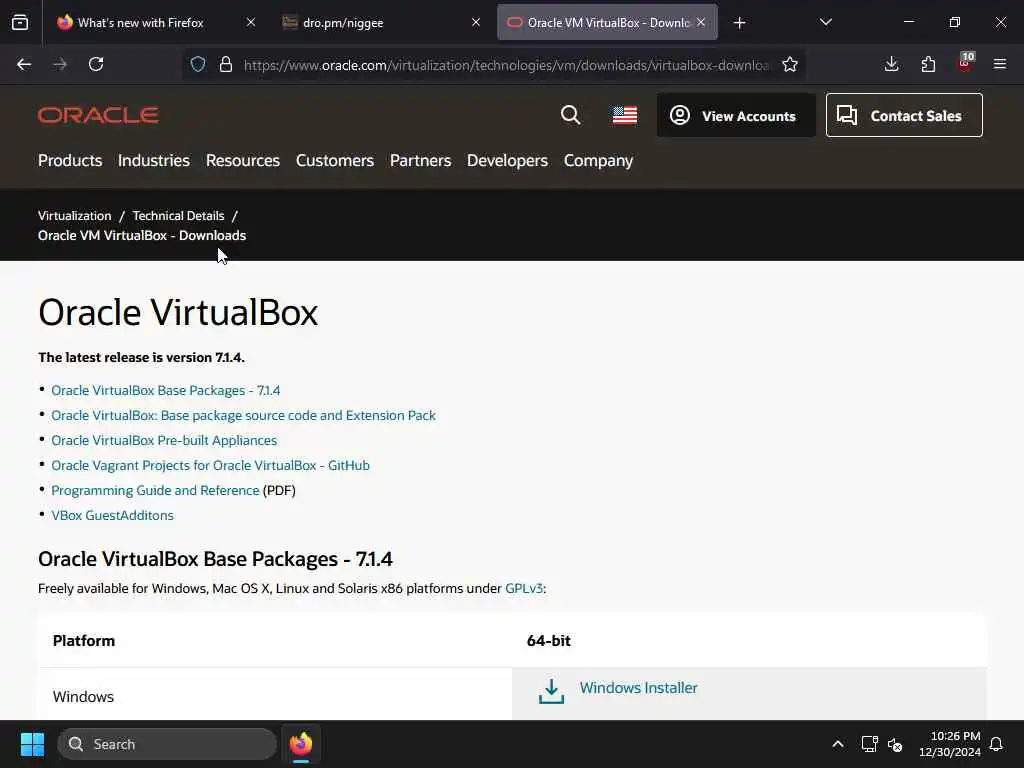Open the extensions puzzle icon
Screen dimensions: 1024x768
point(928,64)
